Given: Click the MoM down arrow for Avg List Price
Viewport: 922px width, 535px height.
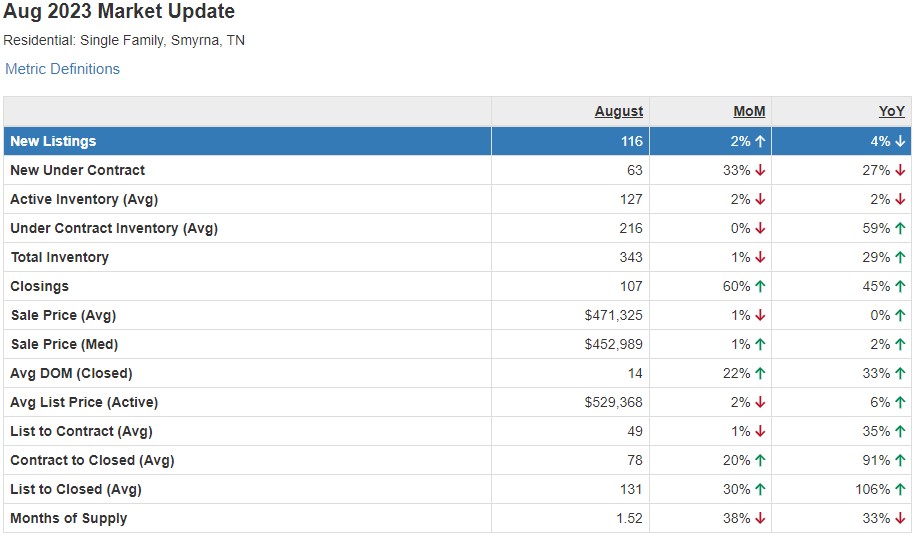Looking at the screenshot, I should (760, 402).
